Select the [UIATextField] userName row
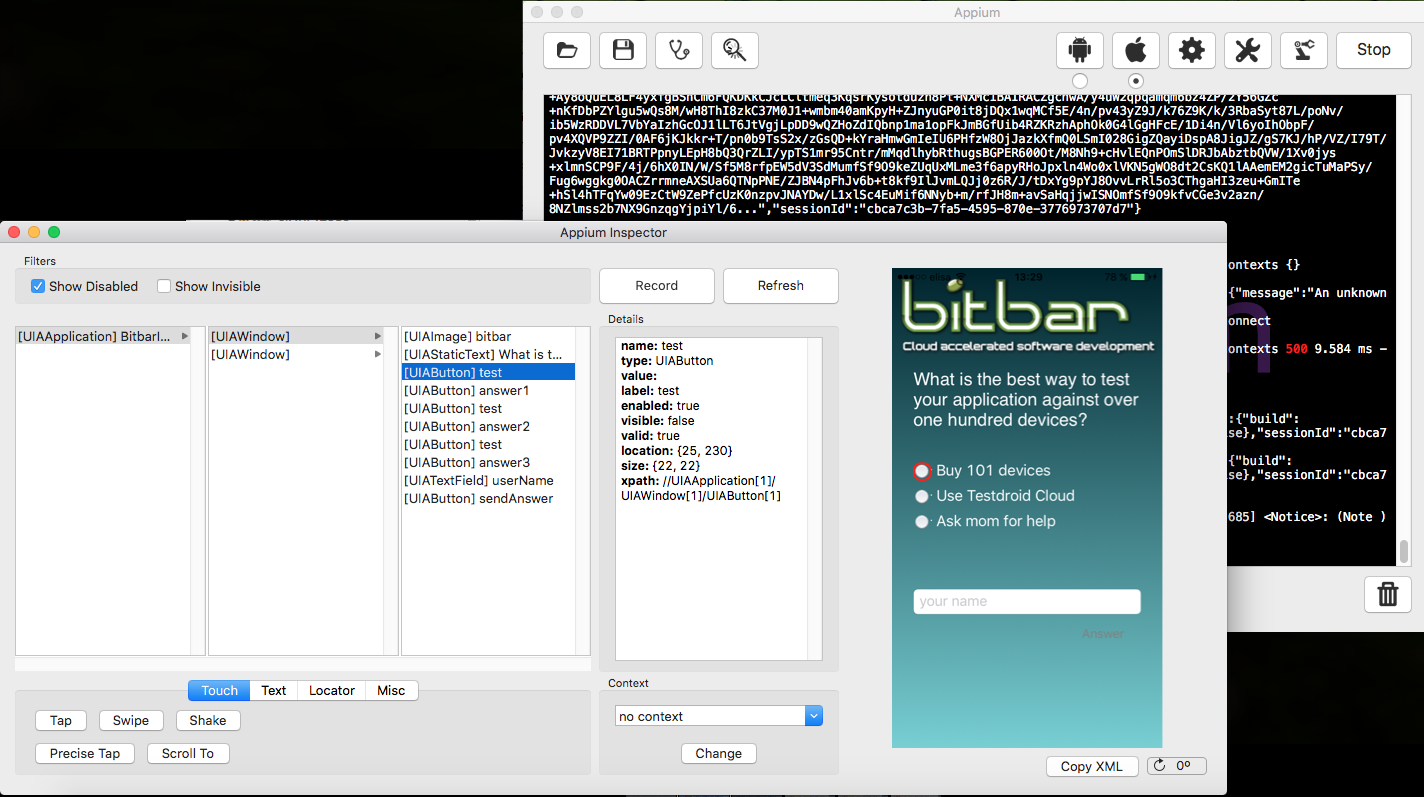This screenshot has height=797, width=1424. point(488,480)
